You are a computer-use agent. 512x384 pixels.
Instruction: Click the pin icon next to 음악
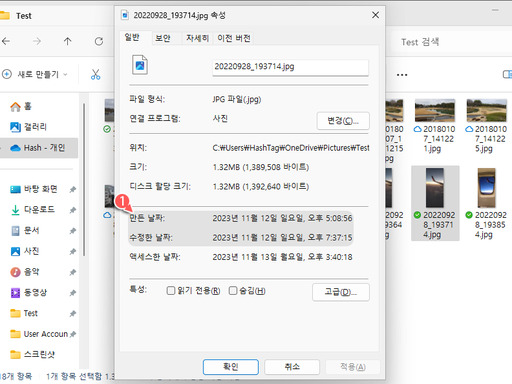(x=73, y=272)
